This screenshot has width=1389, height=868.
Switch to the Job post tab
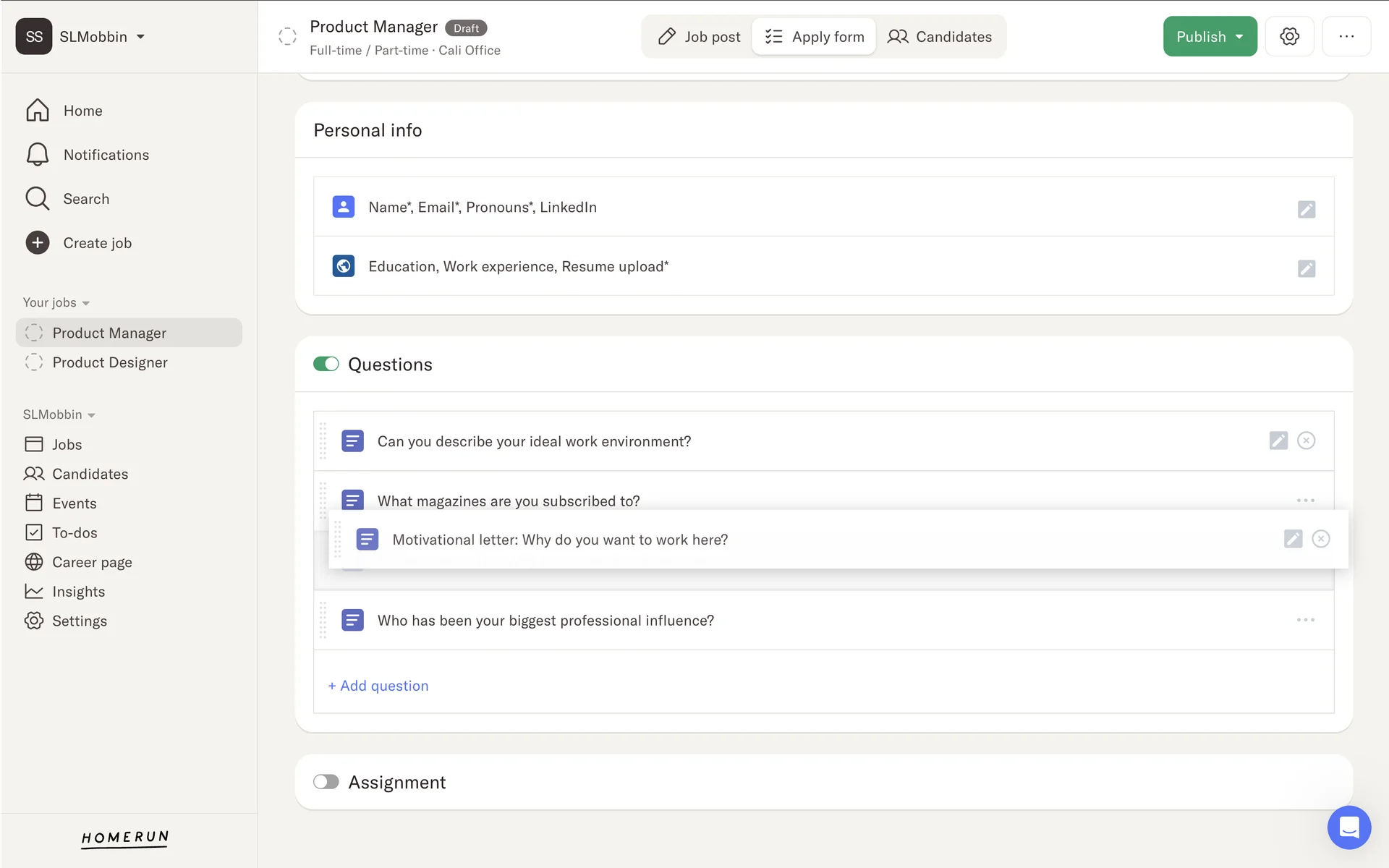click(x=699, y=37)
